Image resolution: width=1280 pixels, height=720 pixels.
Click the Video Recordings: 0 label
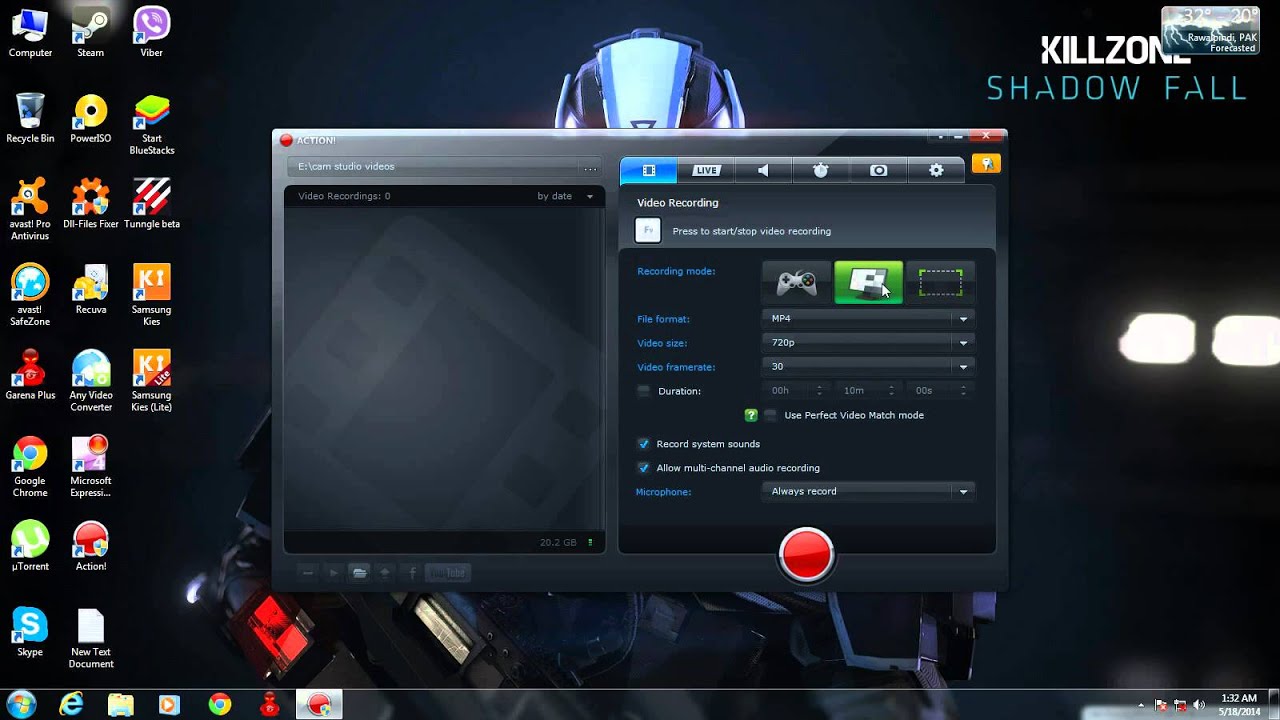344,196
